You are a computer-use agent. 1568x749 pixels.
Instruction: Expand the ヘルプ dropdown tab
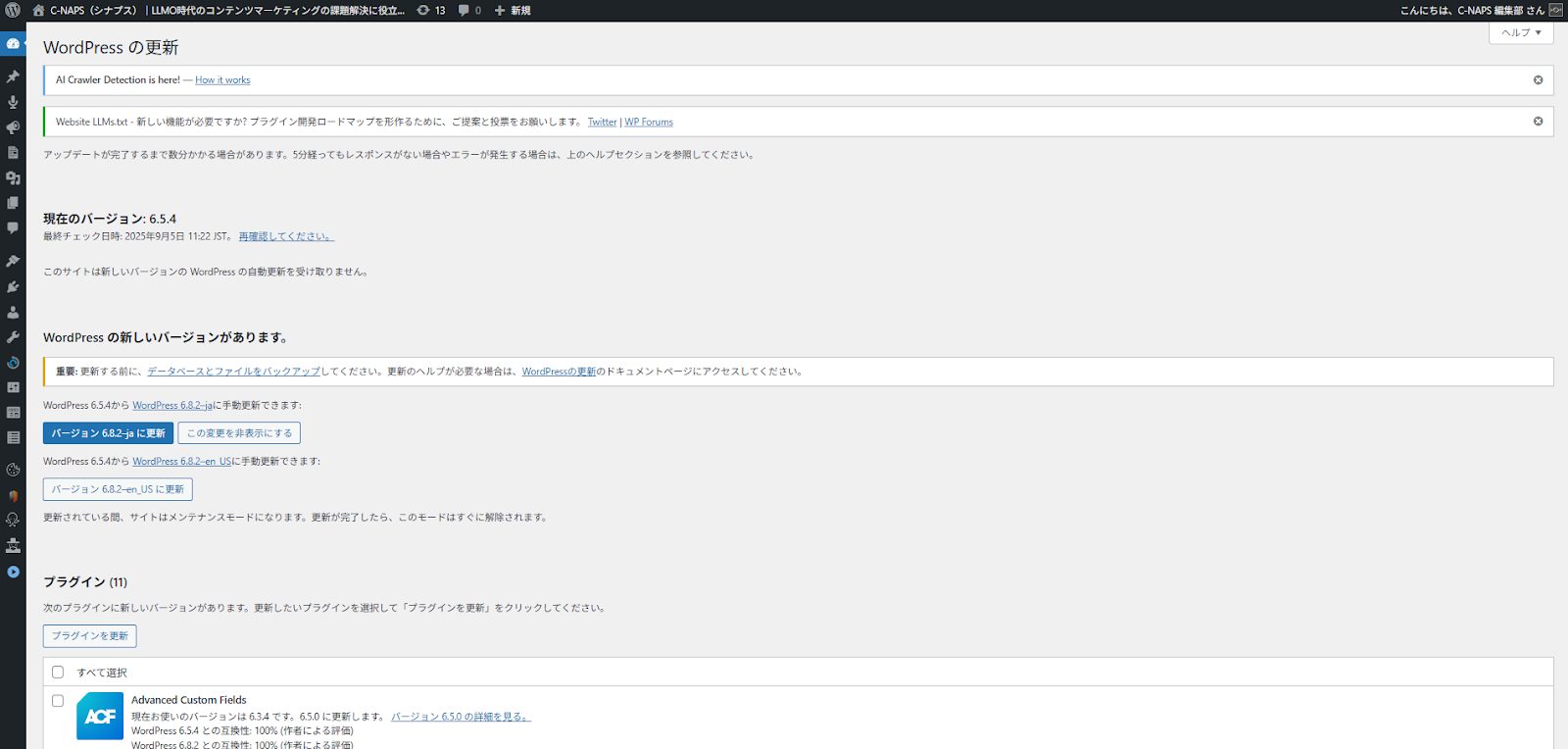click(1521, 32)
